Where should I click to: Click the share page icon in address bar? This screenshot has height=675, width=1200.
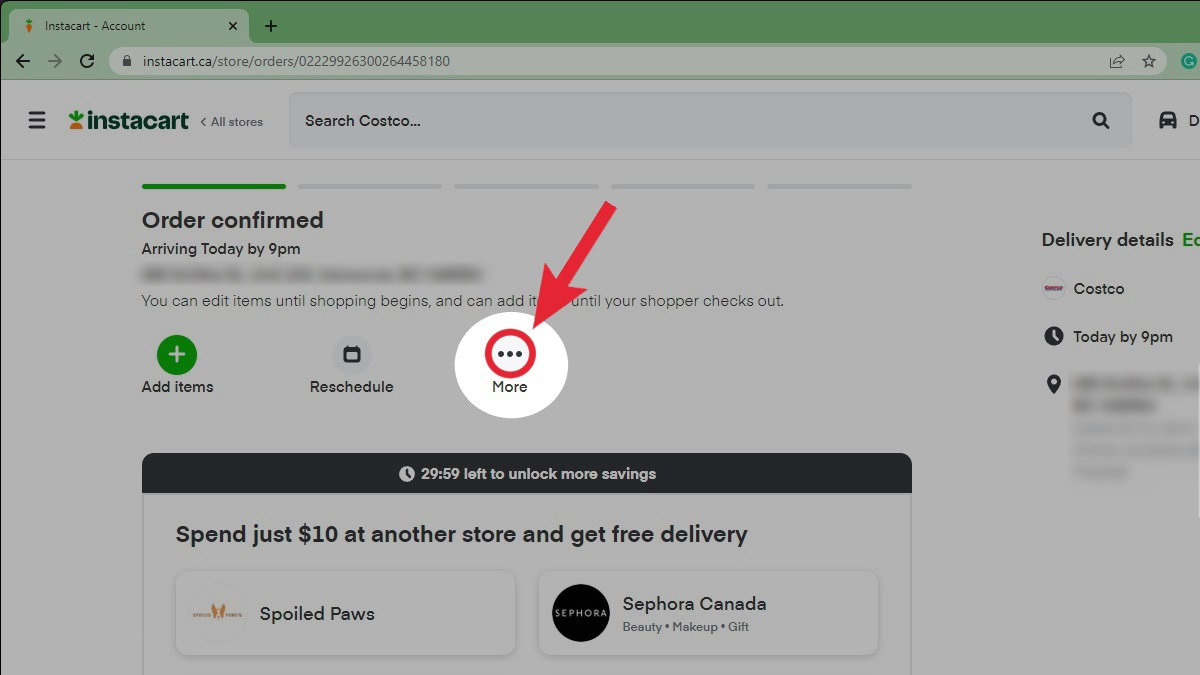click(1117, 61)
